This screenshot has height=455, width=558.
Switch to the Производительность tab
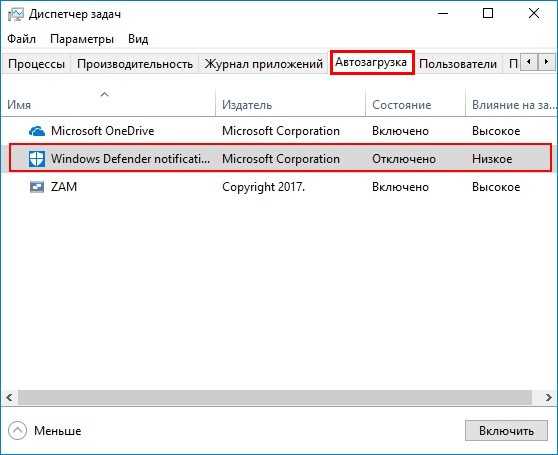tap(135, 64)
